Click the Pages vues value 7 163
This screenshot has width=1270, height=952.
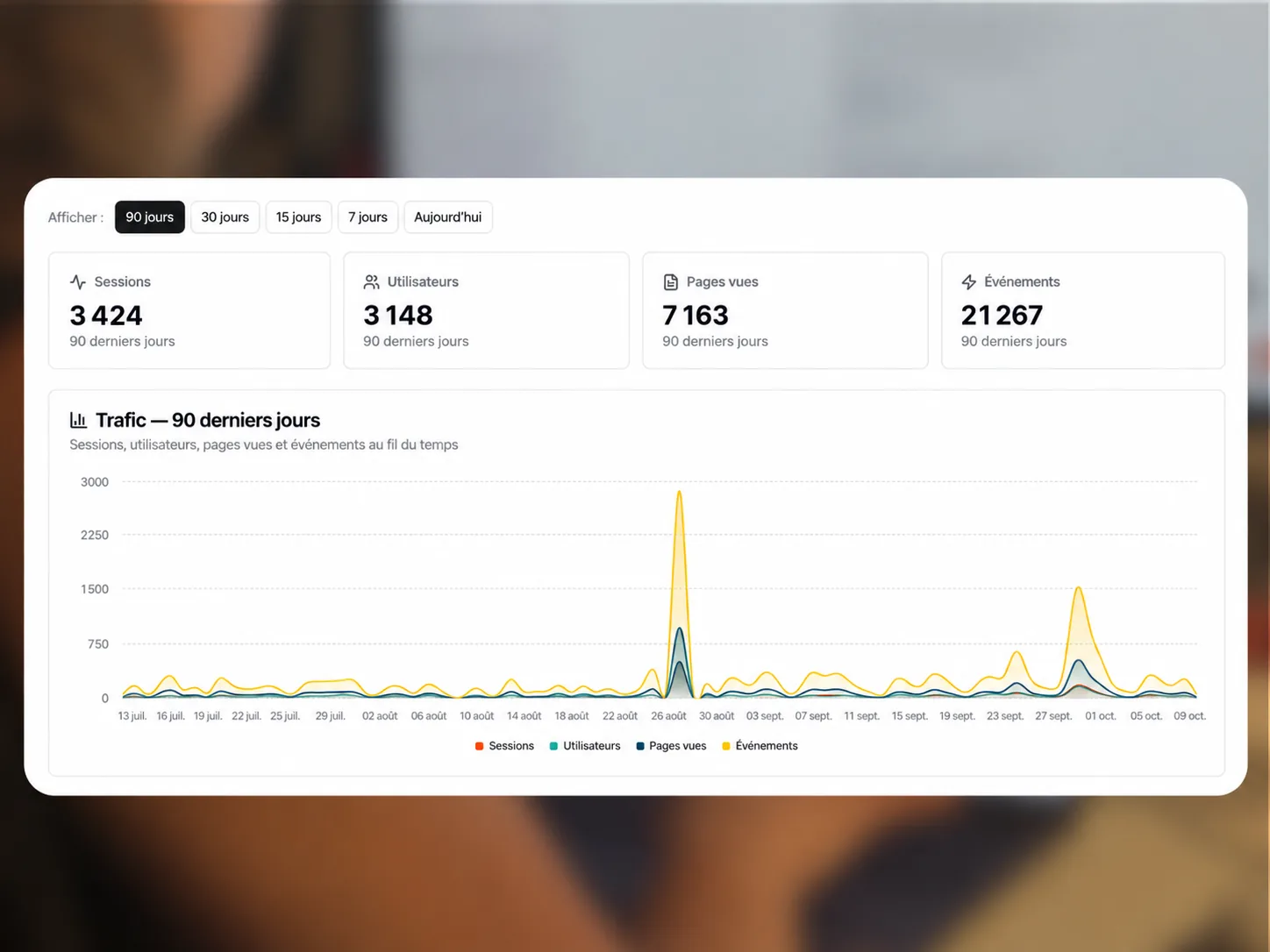(x=696, y=316)
